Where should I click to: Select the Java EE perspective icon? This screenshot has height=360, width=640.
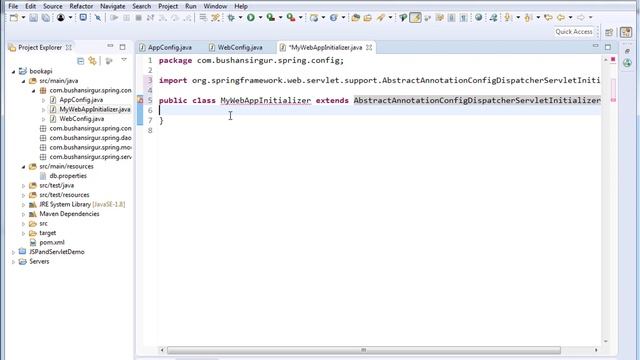tap(626, 32)
